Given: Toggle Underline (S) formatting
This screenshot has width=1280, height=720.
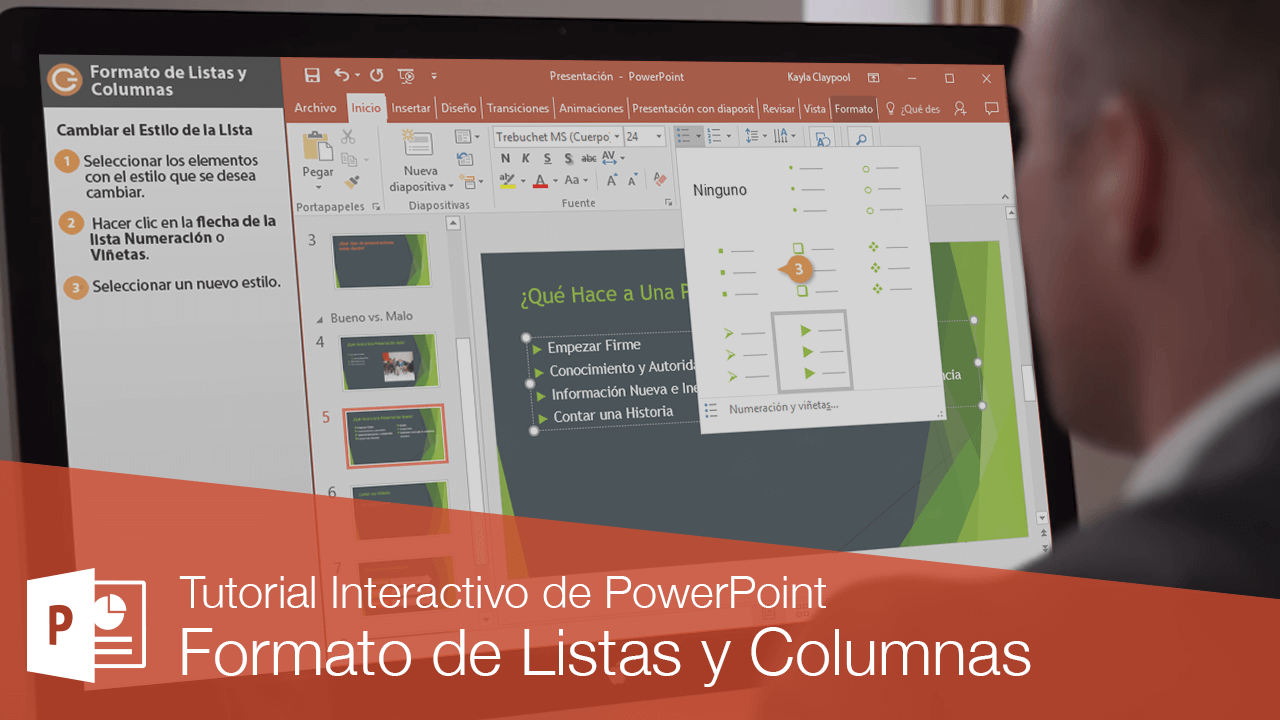Looking at the screenshot, I should 547,158.
